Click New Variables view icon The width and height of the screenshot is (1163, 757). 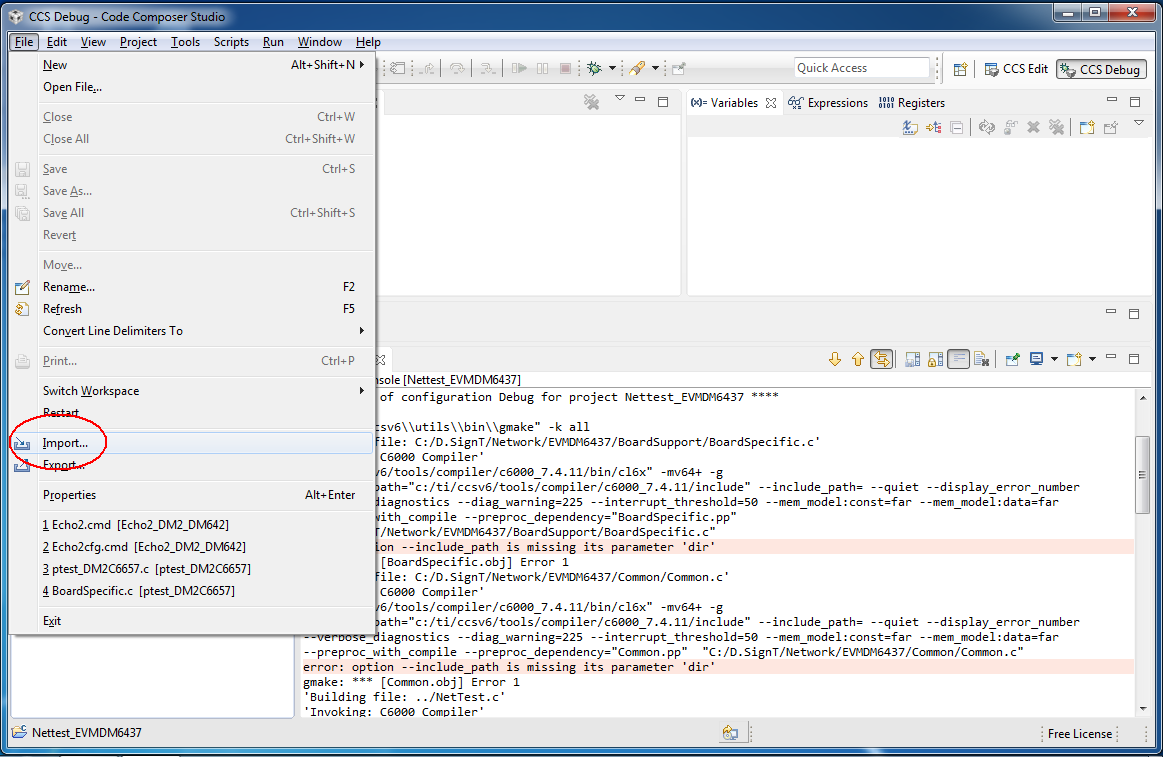tap(1087, 128)
